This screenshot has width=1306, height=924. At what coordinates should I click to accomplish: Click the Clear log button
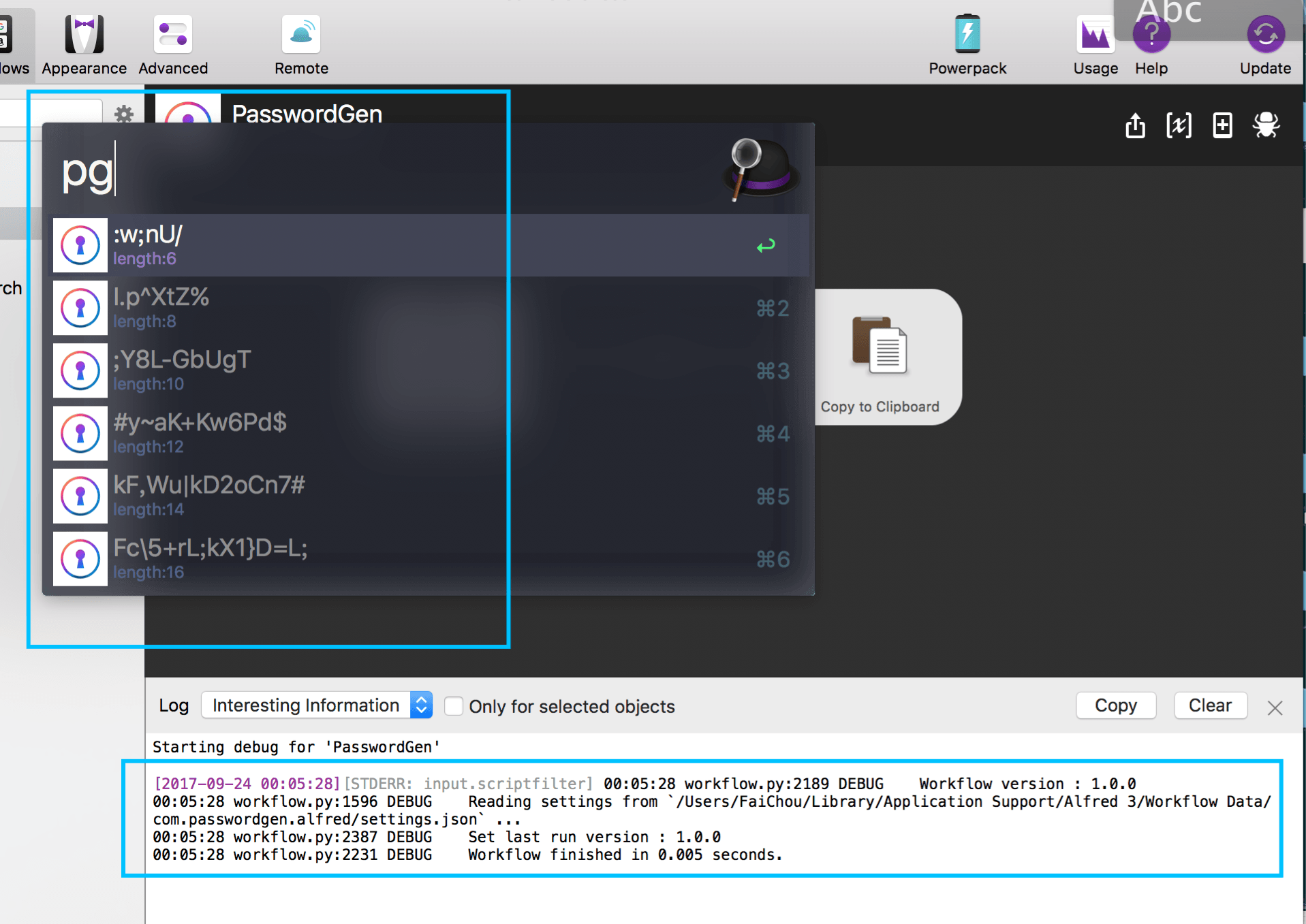tap(1210, 705)
